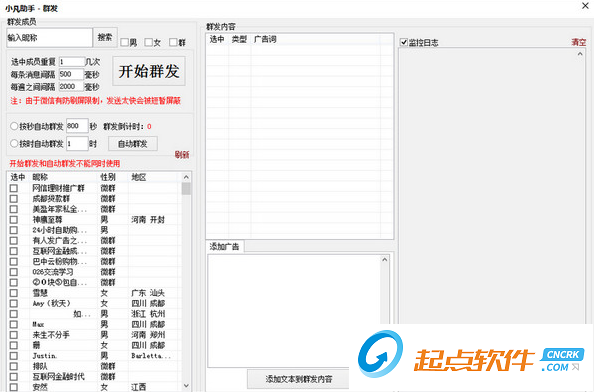Click the hours interval field showing 1
This screenshot has width=594, height=392.
[77, 144]
